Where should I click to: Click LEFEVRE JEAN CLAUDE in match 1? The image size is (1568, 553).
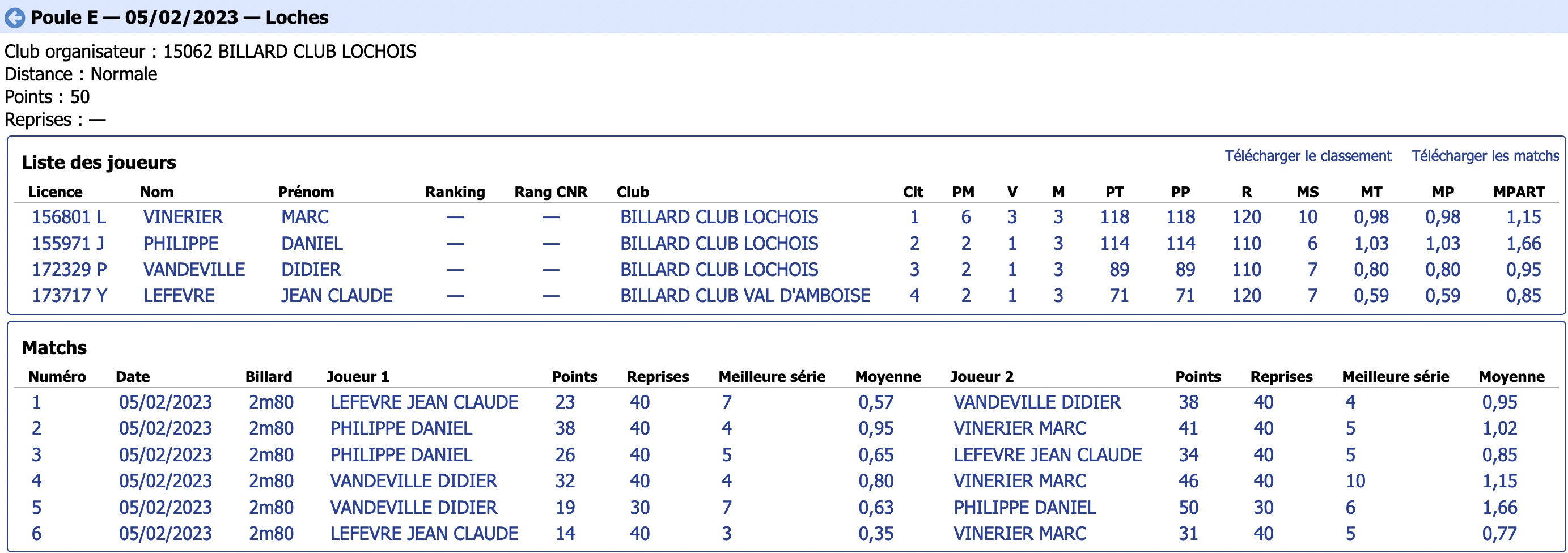pos(424,402)
